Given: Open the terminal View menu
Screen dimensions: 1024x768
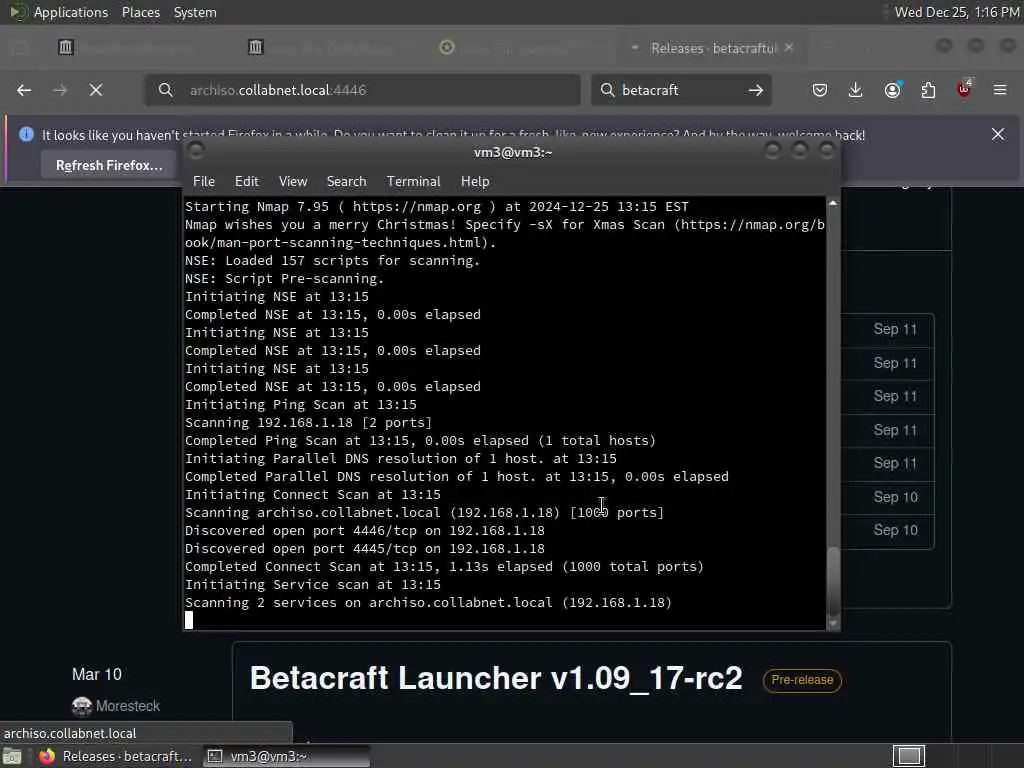Looking at the screenshot, I should 293,182.
